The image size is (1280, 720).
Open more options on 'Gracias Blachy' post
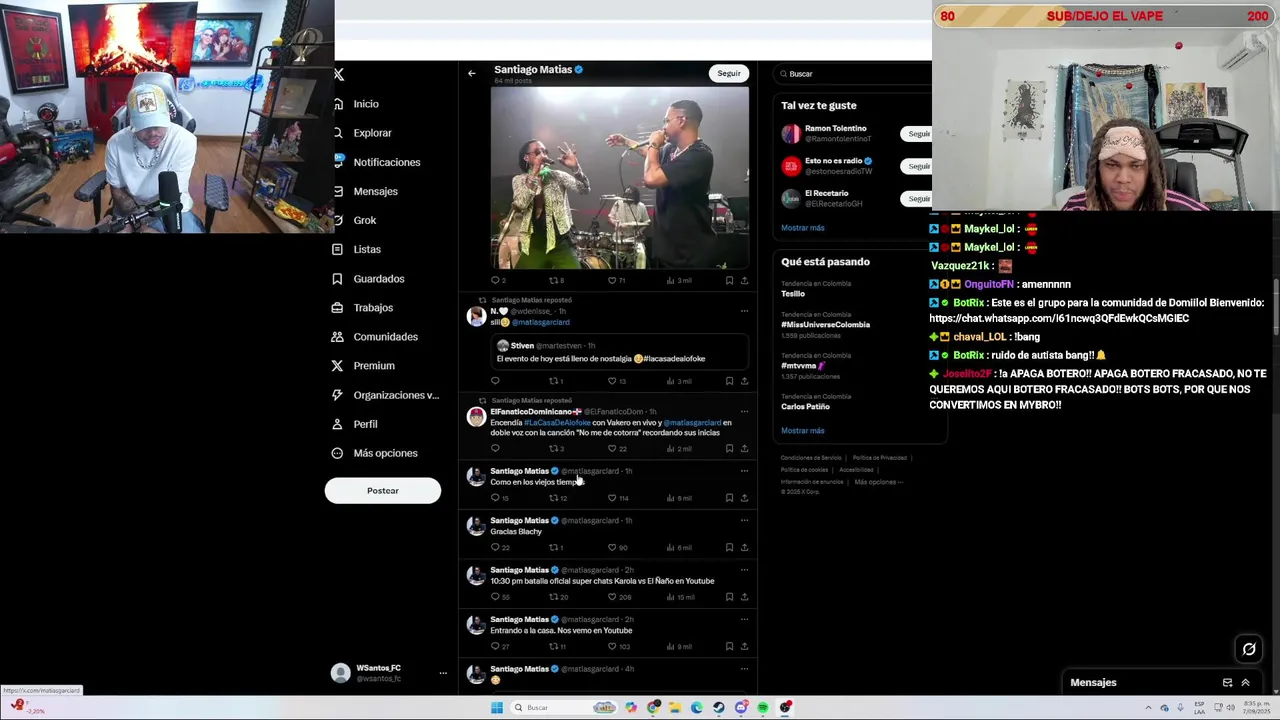(744, 521)
